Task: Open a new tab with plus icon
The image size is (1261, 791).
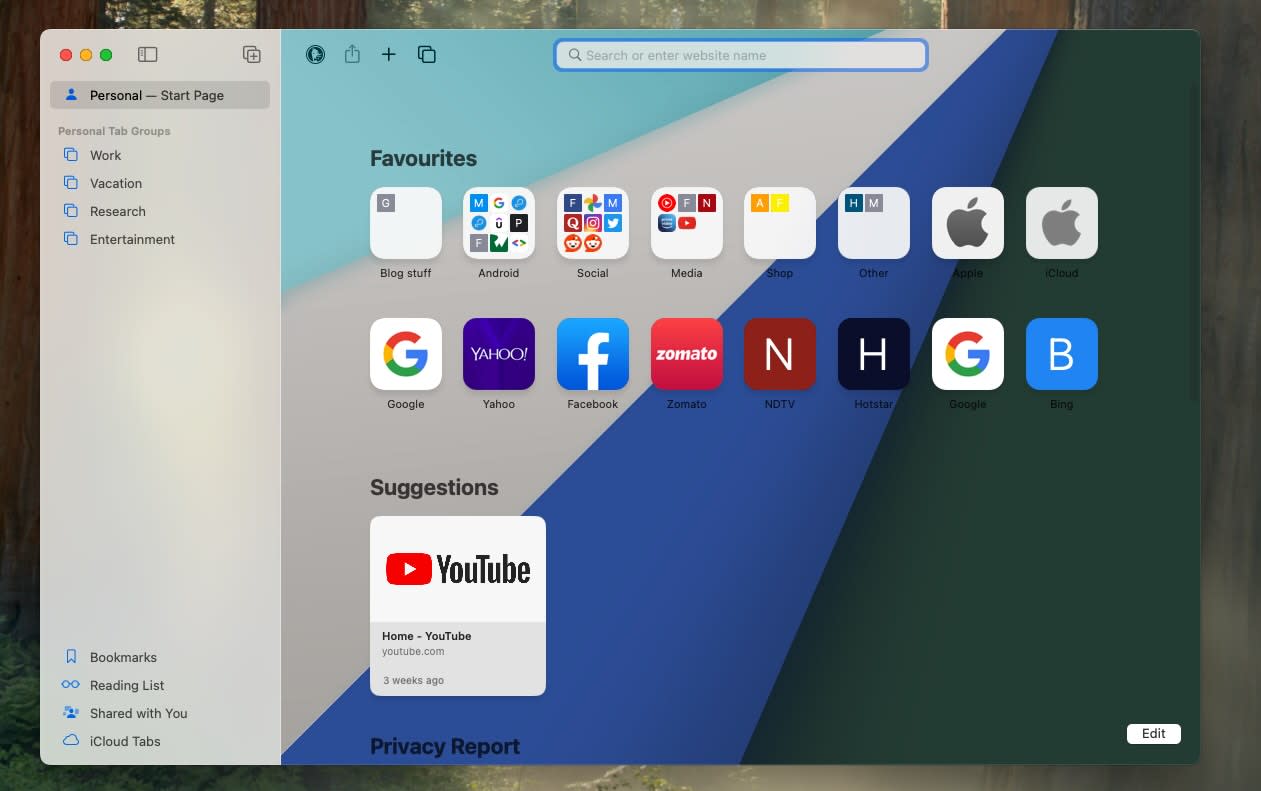Action: tap(389, 55)
